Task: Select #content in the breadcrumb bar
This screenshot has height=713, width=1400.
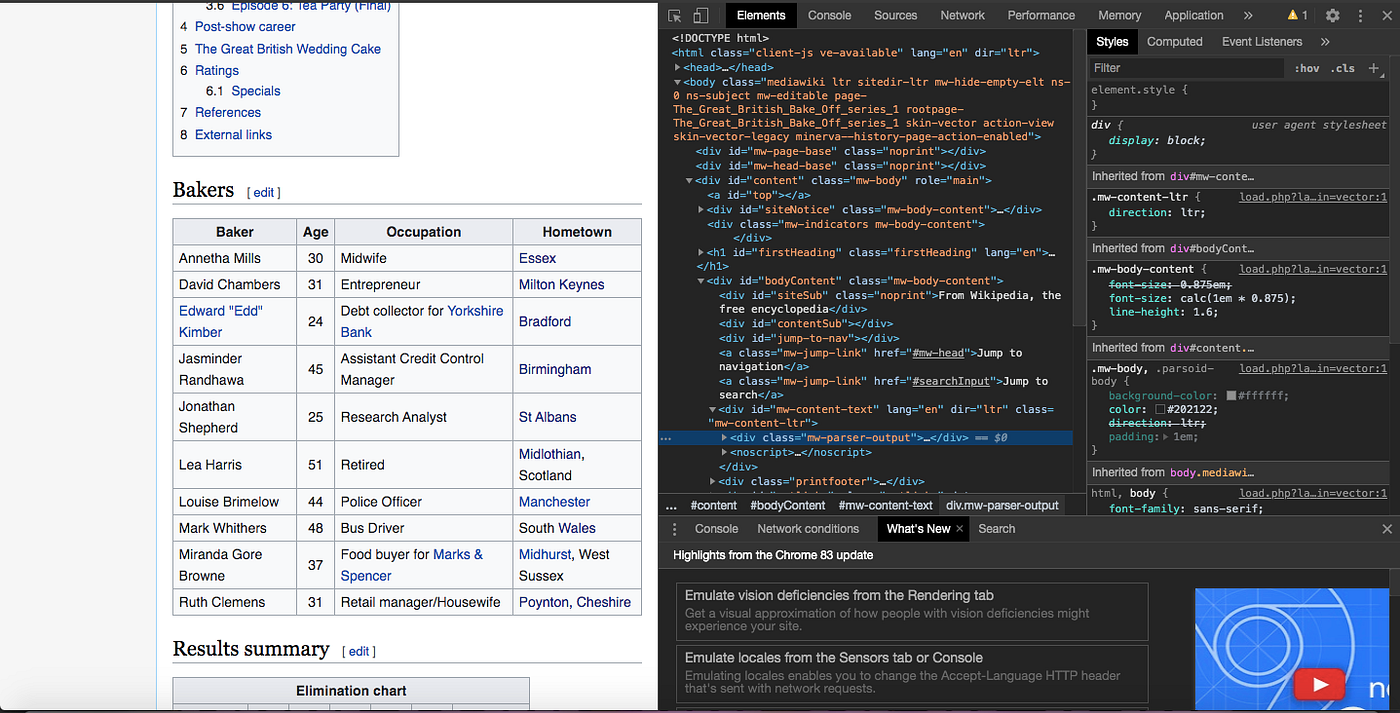Action: pyautogui.click(x=713, y=506)
